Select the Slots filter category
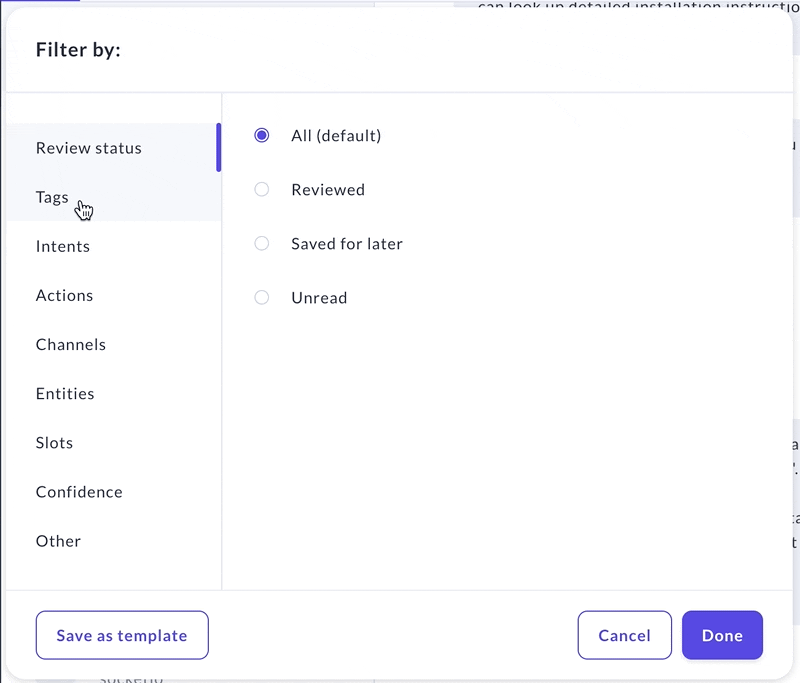The image size is (800, 683). (54, 442)
